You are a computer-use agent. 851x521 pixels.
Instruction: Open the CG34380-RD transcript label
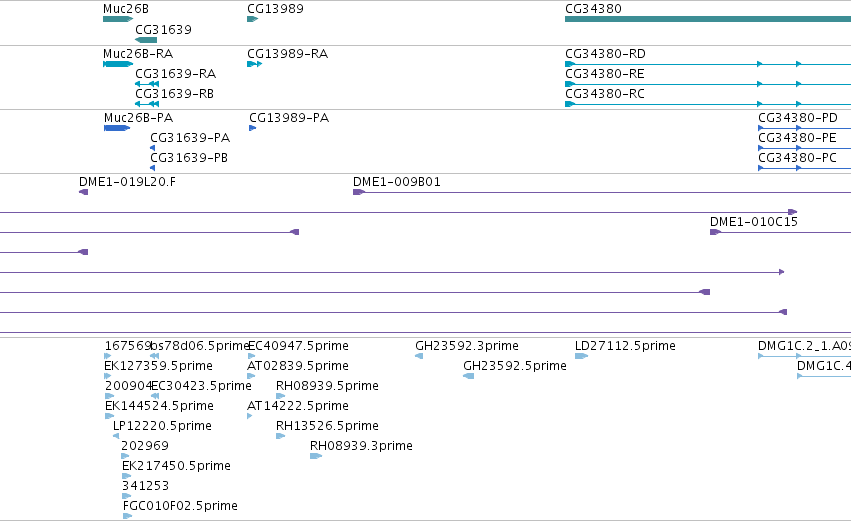pos(605,54)
